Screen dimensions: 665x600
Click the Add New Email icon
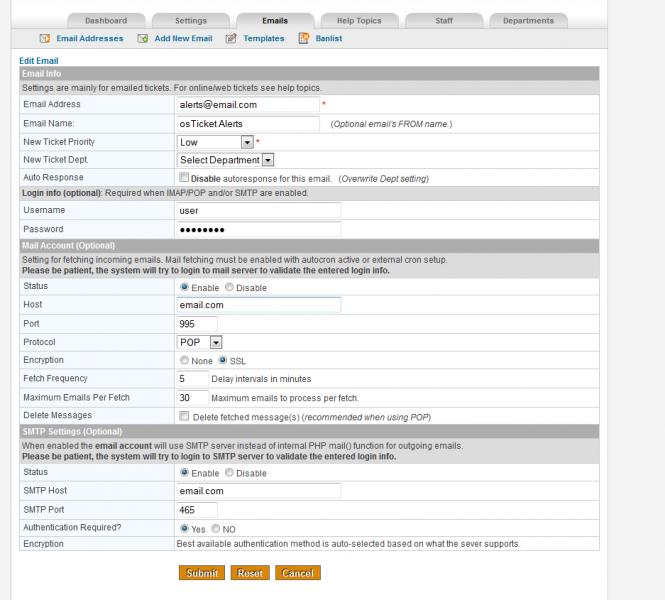[x=144, y=39]
